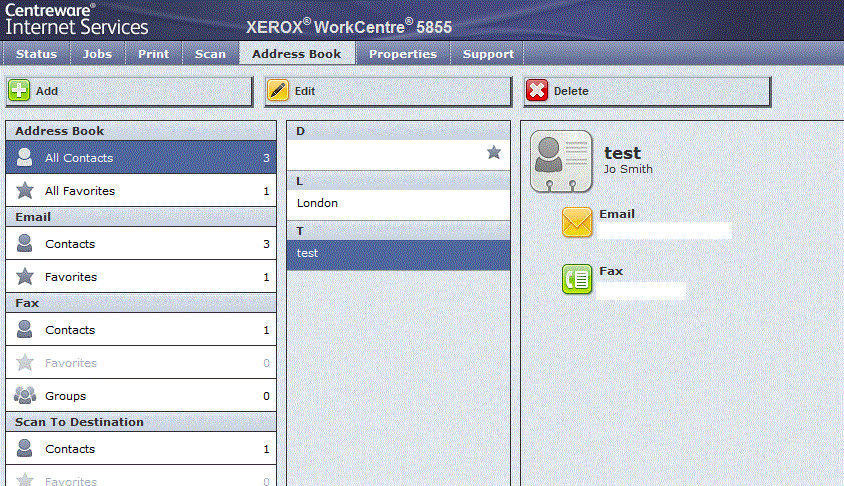Open the Properties tab
844x486 pixels.
pos(402,54)
